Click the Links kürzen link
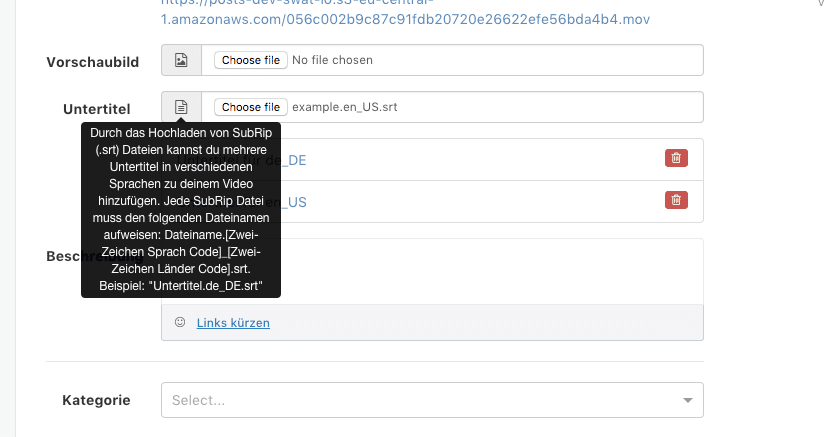This screenshot has width=824, height=437. click(233, 322)
